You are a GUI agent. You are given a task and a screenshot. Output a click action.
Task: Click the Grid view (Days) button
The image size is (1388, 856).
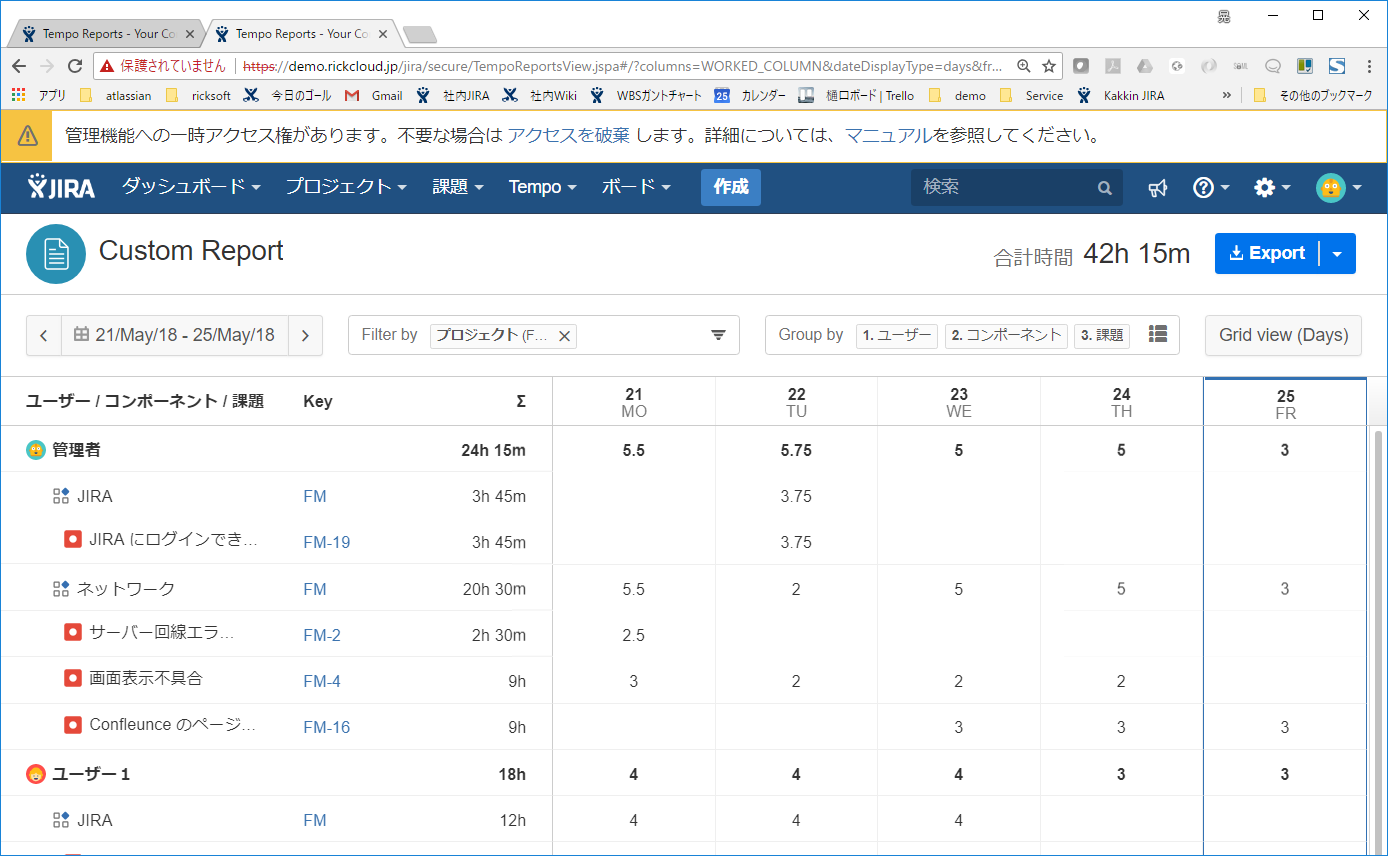(x=1283, y=335)
